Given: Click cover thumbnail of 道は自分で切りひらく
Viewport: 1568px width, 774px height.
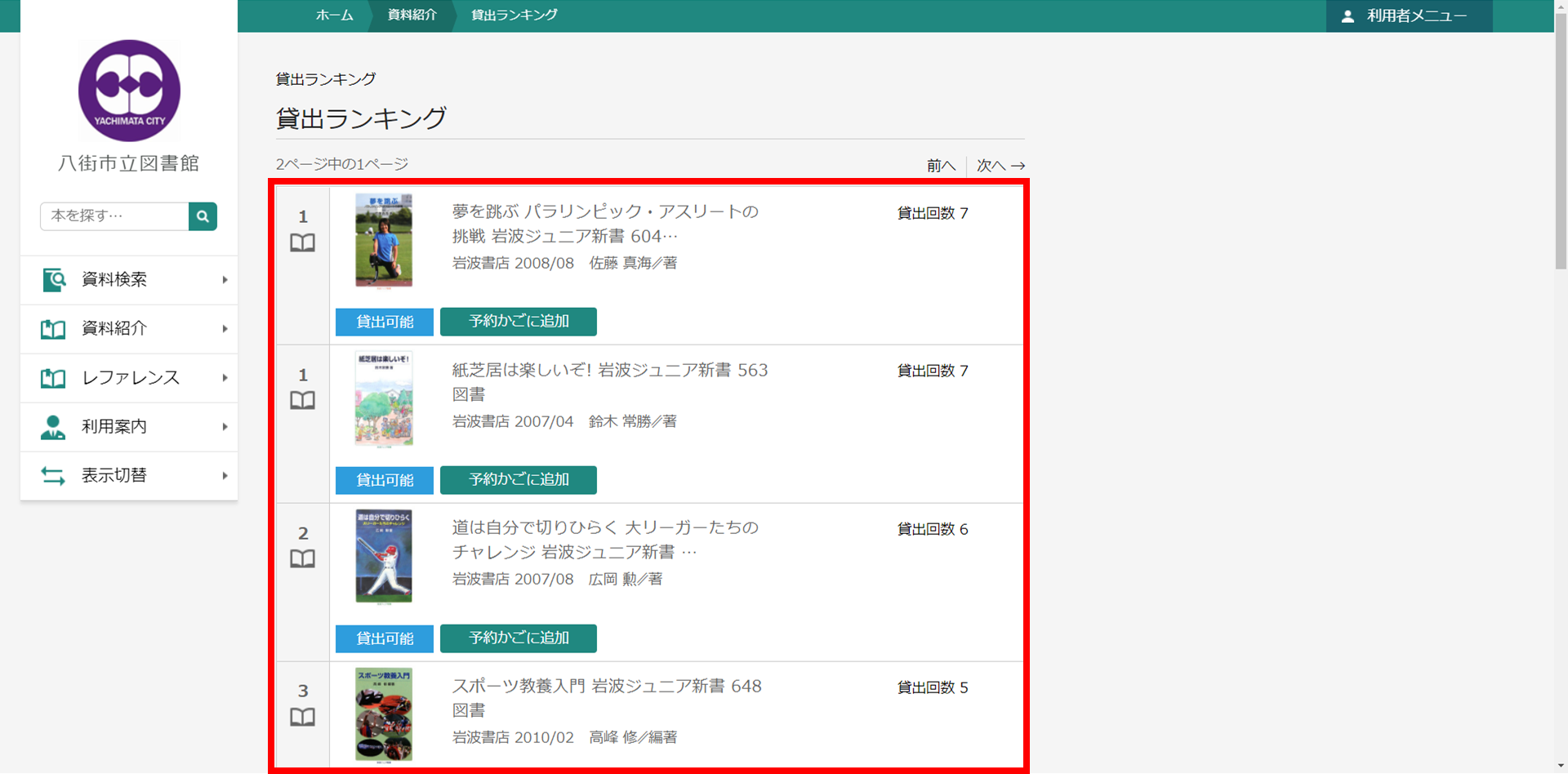Looking at the screenshot, I should coord(384,557).
